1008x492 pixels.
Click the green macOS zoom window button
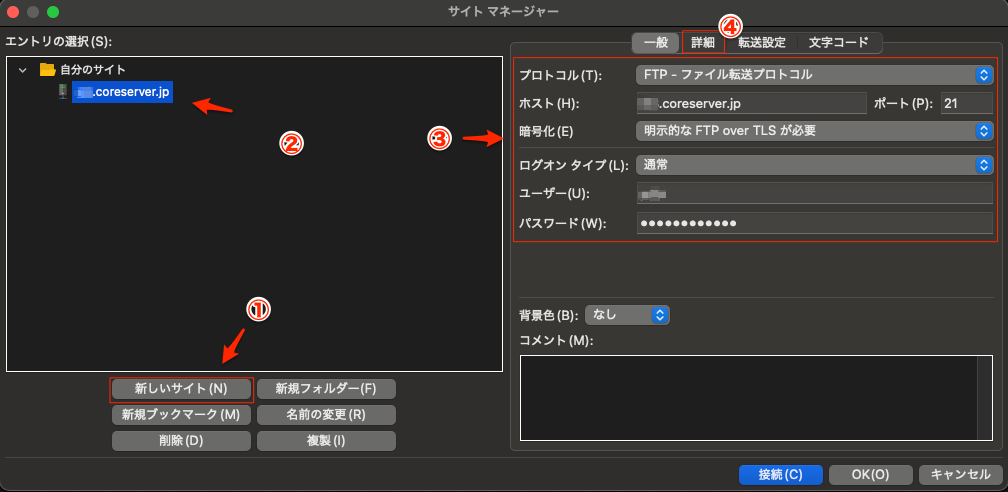(53, 12)
